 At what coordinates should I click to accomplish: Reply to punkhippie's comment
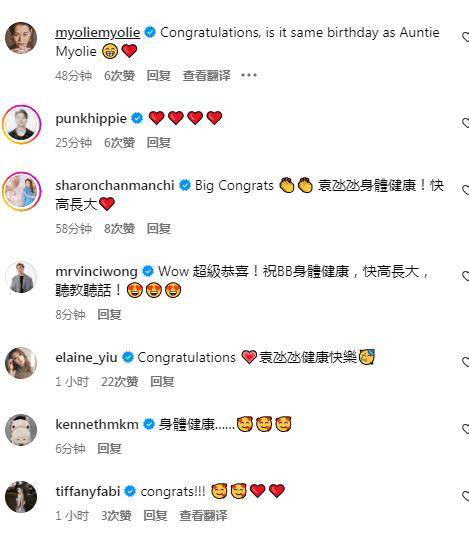tap(159, 142)
